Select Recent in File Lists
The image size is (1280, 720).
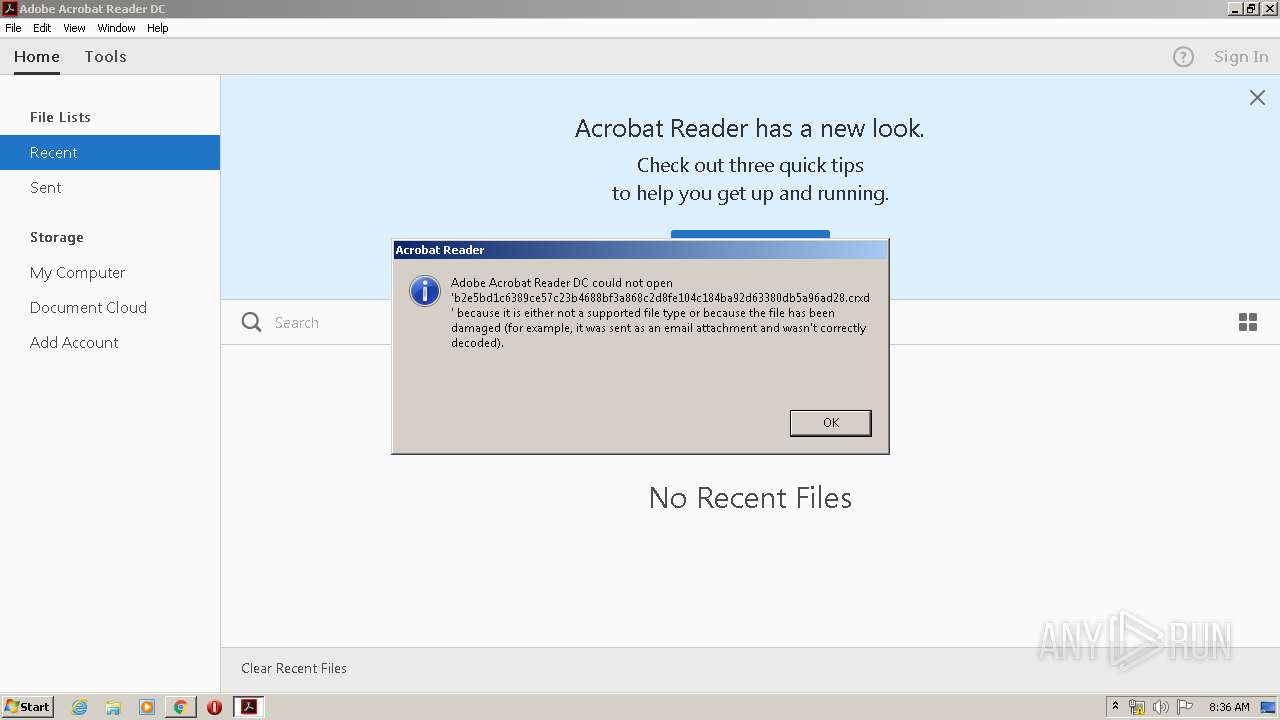pyautogui.click(x=110, y=152)
